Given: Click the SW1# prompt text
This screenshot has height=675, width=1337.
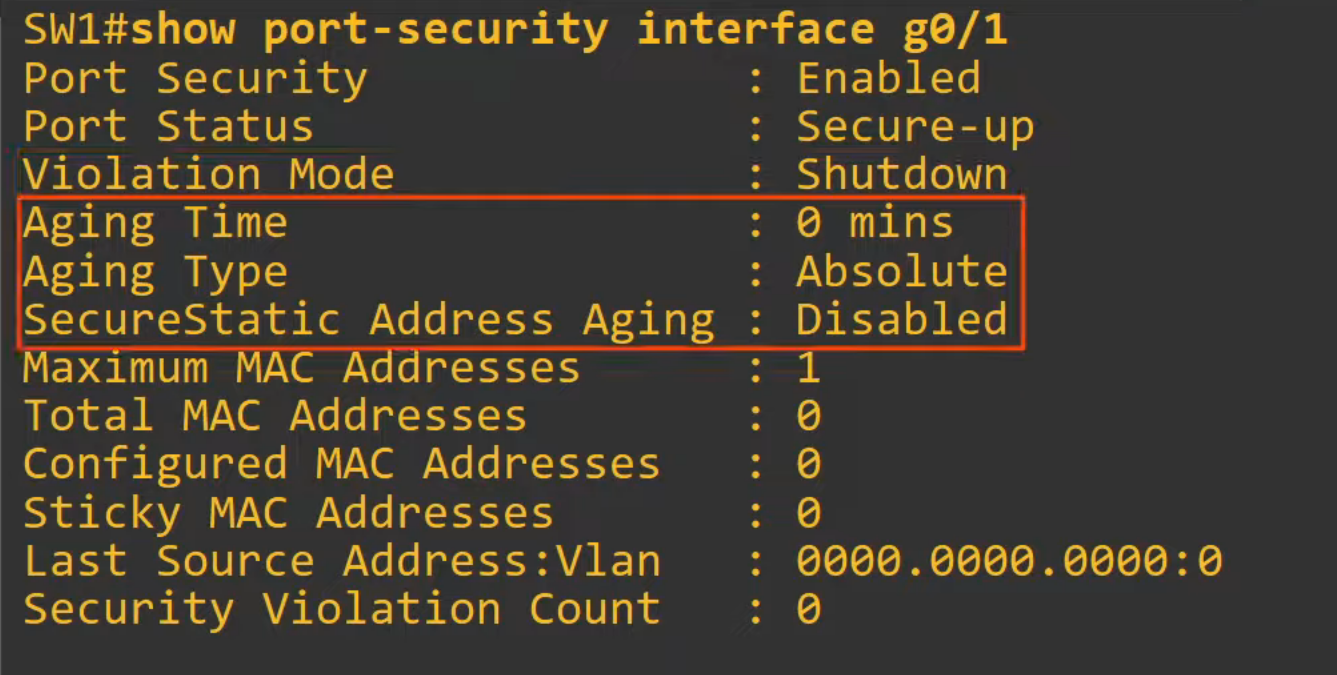Looking at the screenshot, I should click(77, 30).
